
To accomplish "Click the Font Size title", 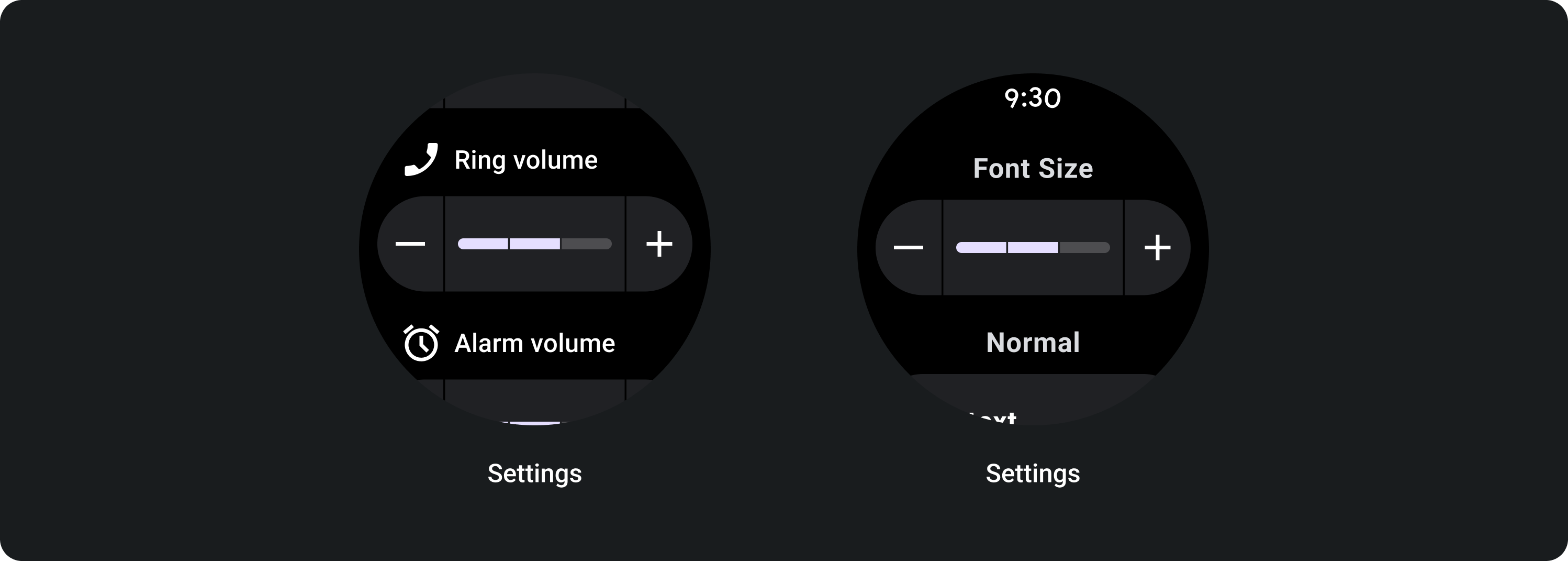I will click(1033, 169).
